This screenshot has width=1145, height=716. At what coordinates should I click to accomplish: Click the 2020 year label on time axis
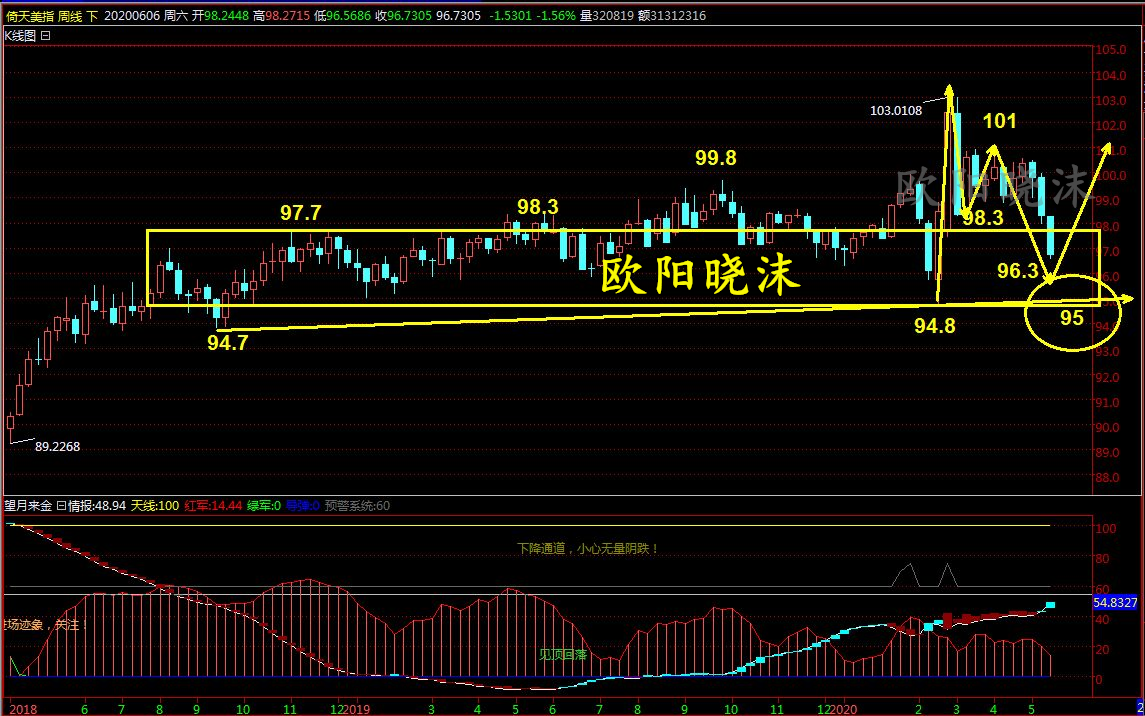pyautogui.click(x=844, y=709)
